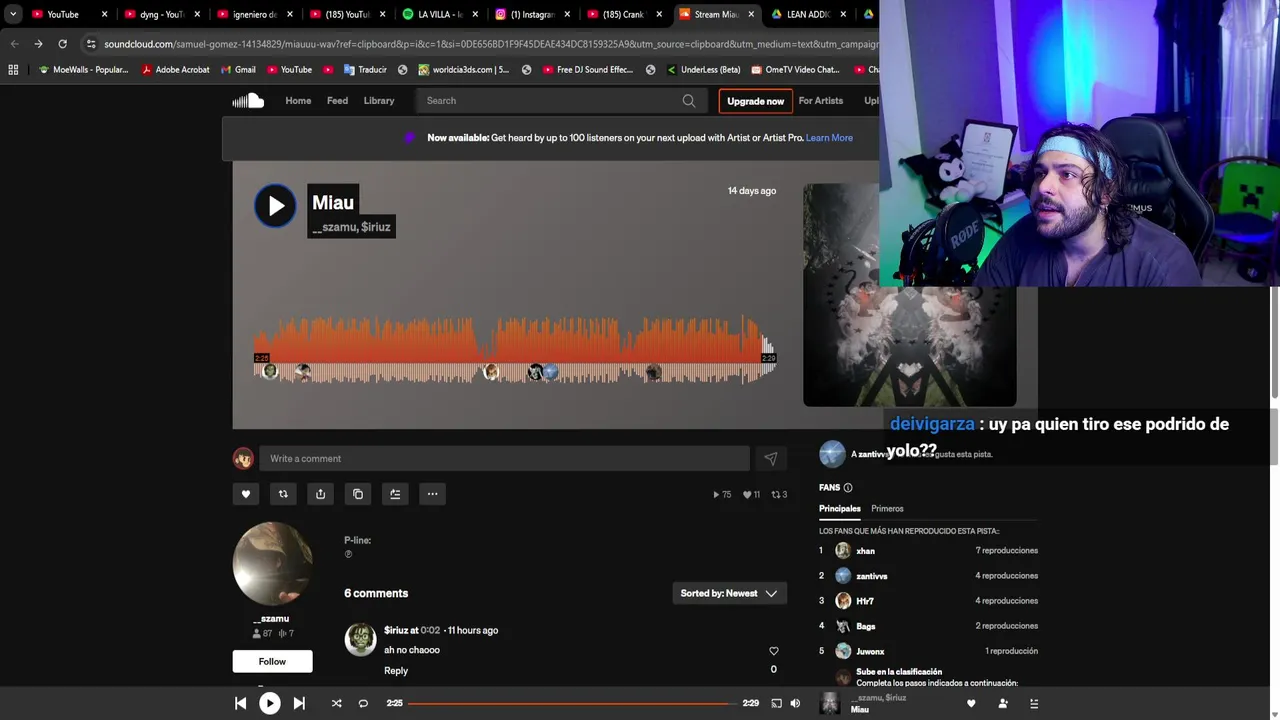Open For Artists link
This screenshot has width=1280, height=720.
(820, 101)
